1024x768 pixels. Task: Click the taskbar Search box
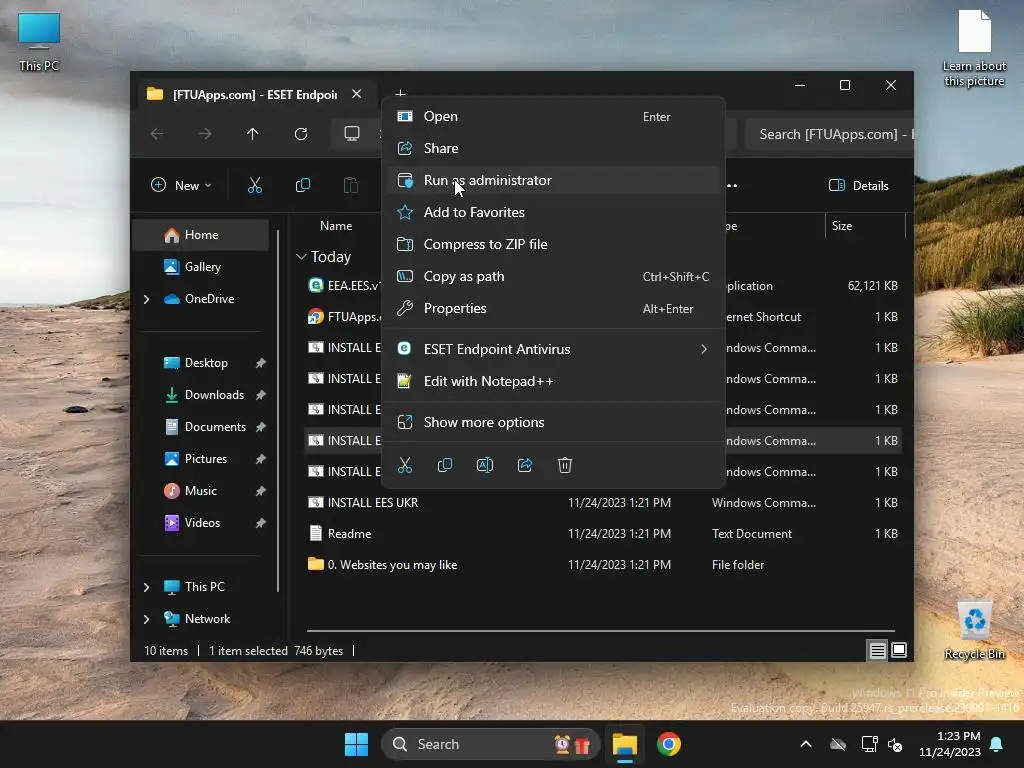(490, 744)
